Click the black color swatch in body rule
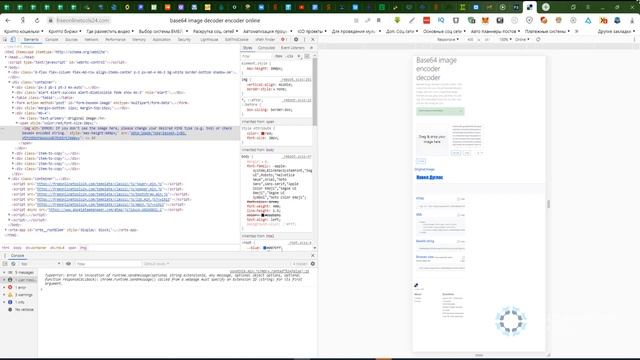640x360 pixels. pos(263,215)
